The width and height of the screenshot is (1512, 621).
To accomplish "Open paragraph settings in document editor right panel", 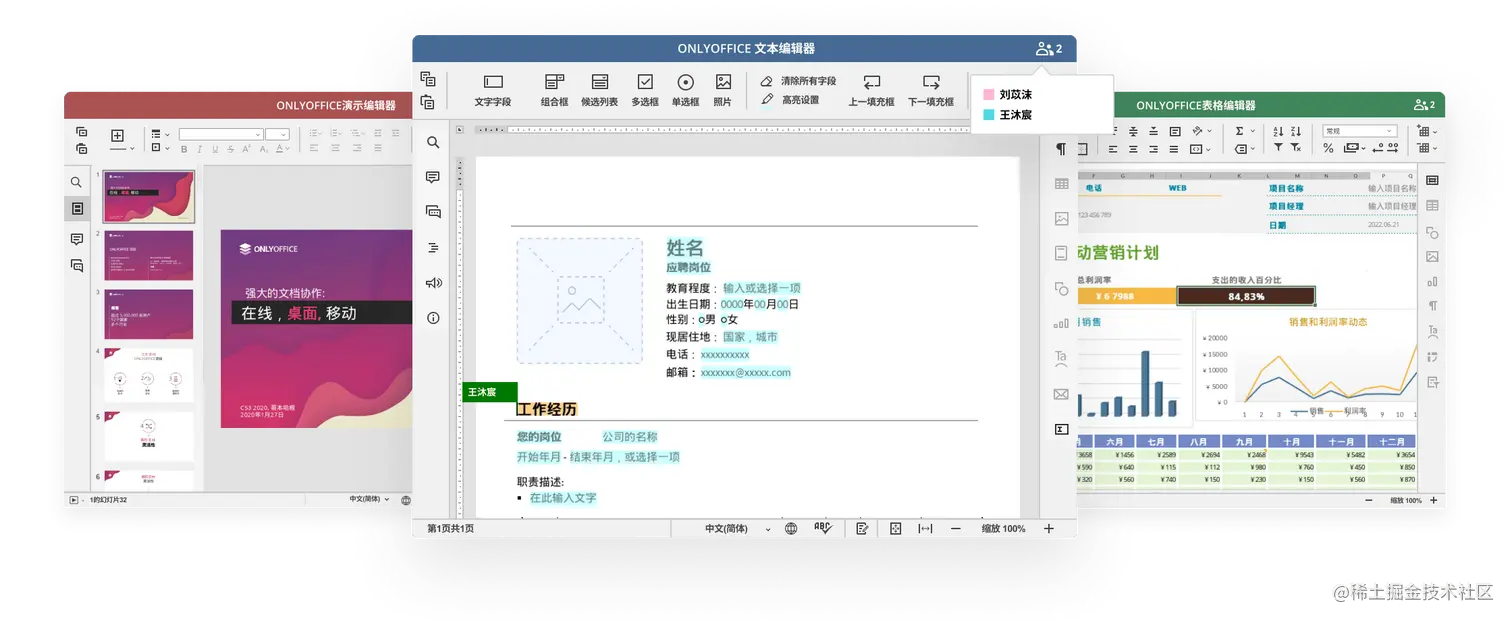I will pos(1061,149).
